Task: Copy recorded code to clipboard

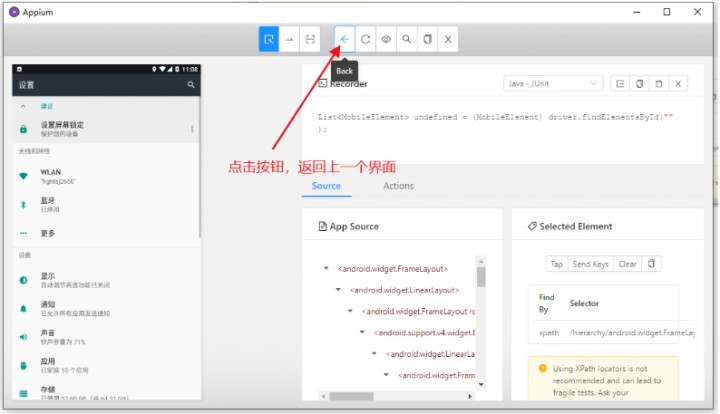Action: (x=639, y=84)
